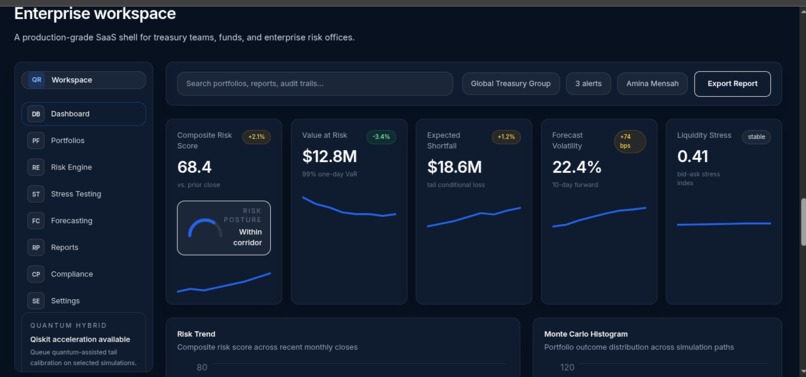Click the PF icon beside Portfolios
The image size is (806, 377).
click(36, 140)
